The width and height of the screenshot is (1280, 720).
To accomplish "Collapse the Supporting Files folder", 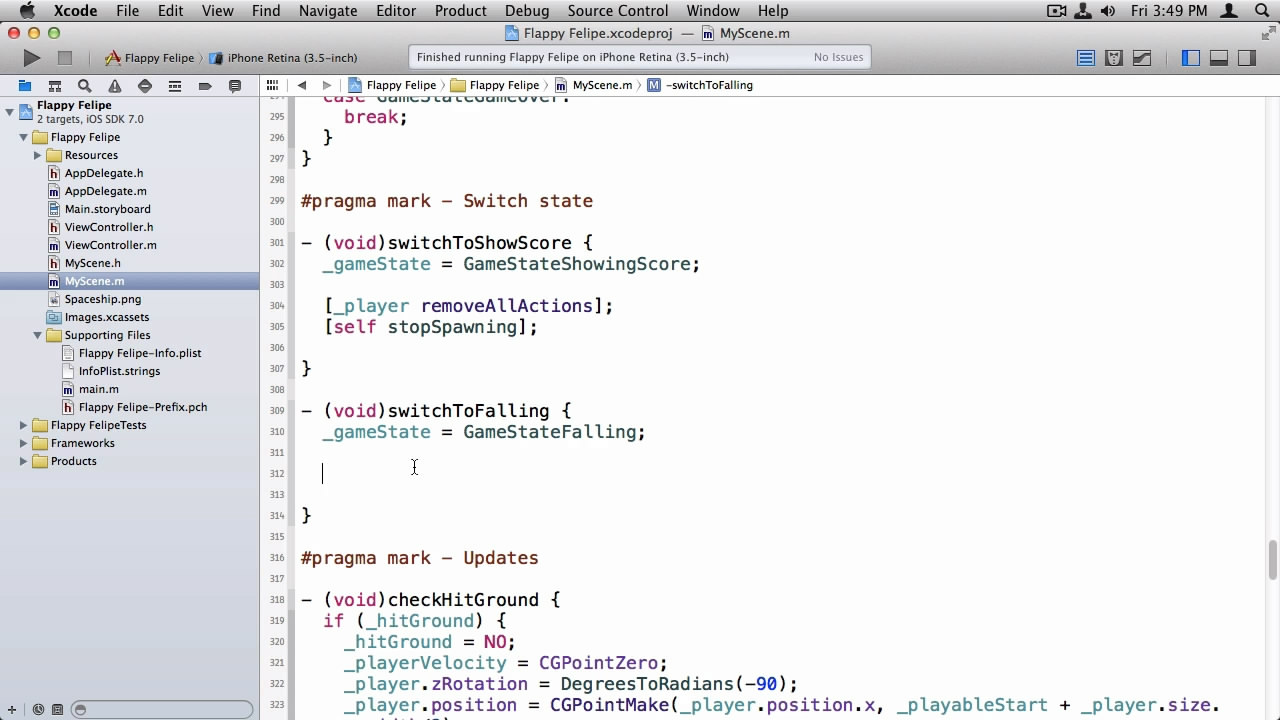I will (x=38, y=335).
